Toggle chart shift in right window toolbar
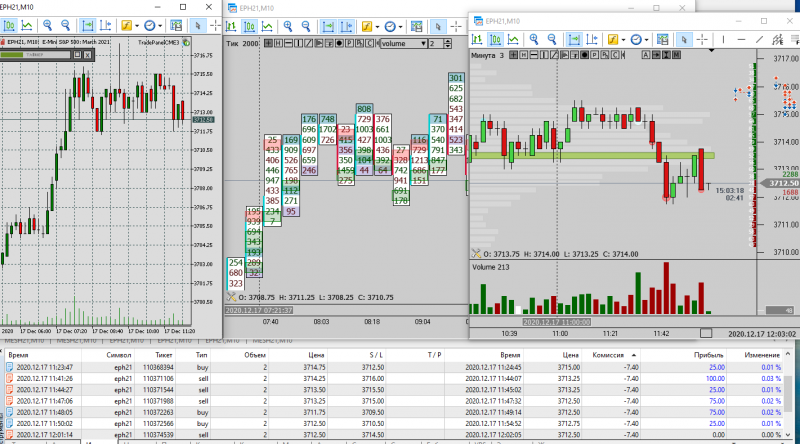 click(592, 39)
